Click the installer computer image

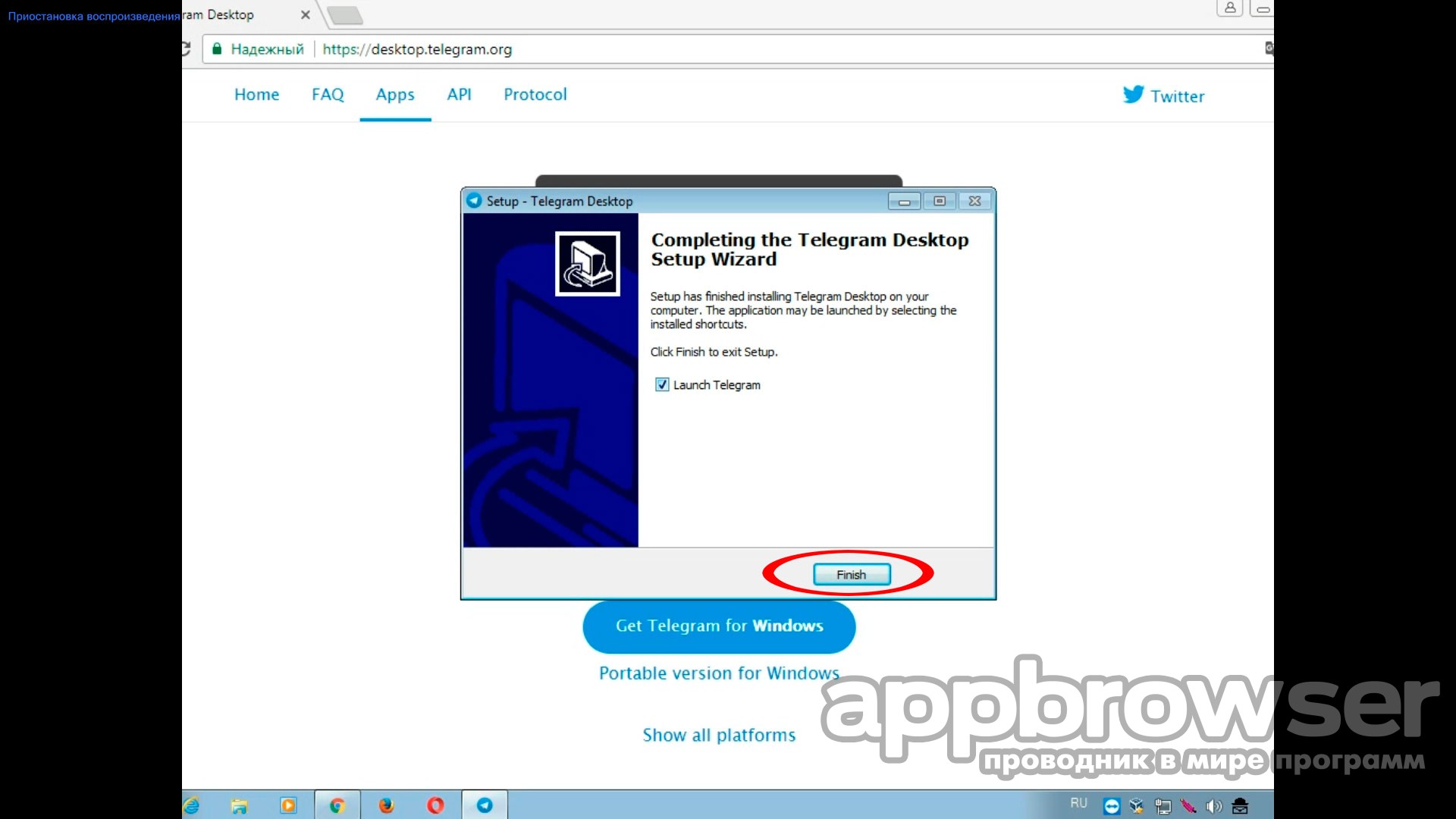tap(588, 264)
